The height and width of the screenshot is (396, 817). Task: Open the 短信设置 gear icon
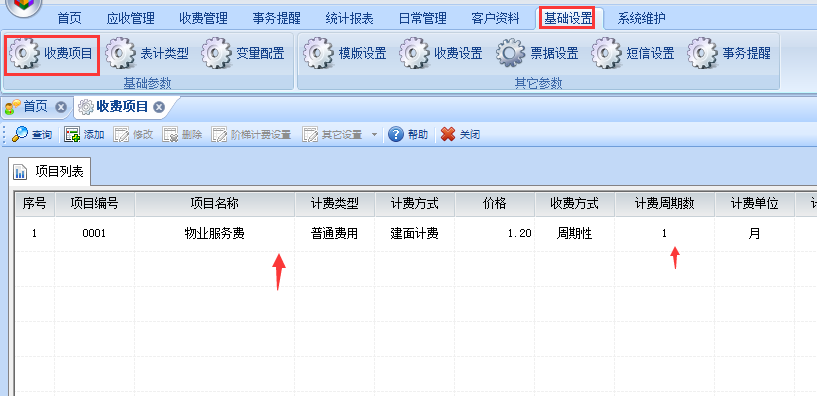click(606, 53)
